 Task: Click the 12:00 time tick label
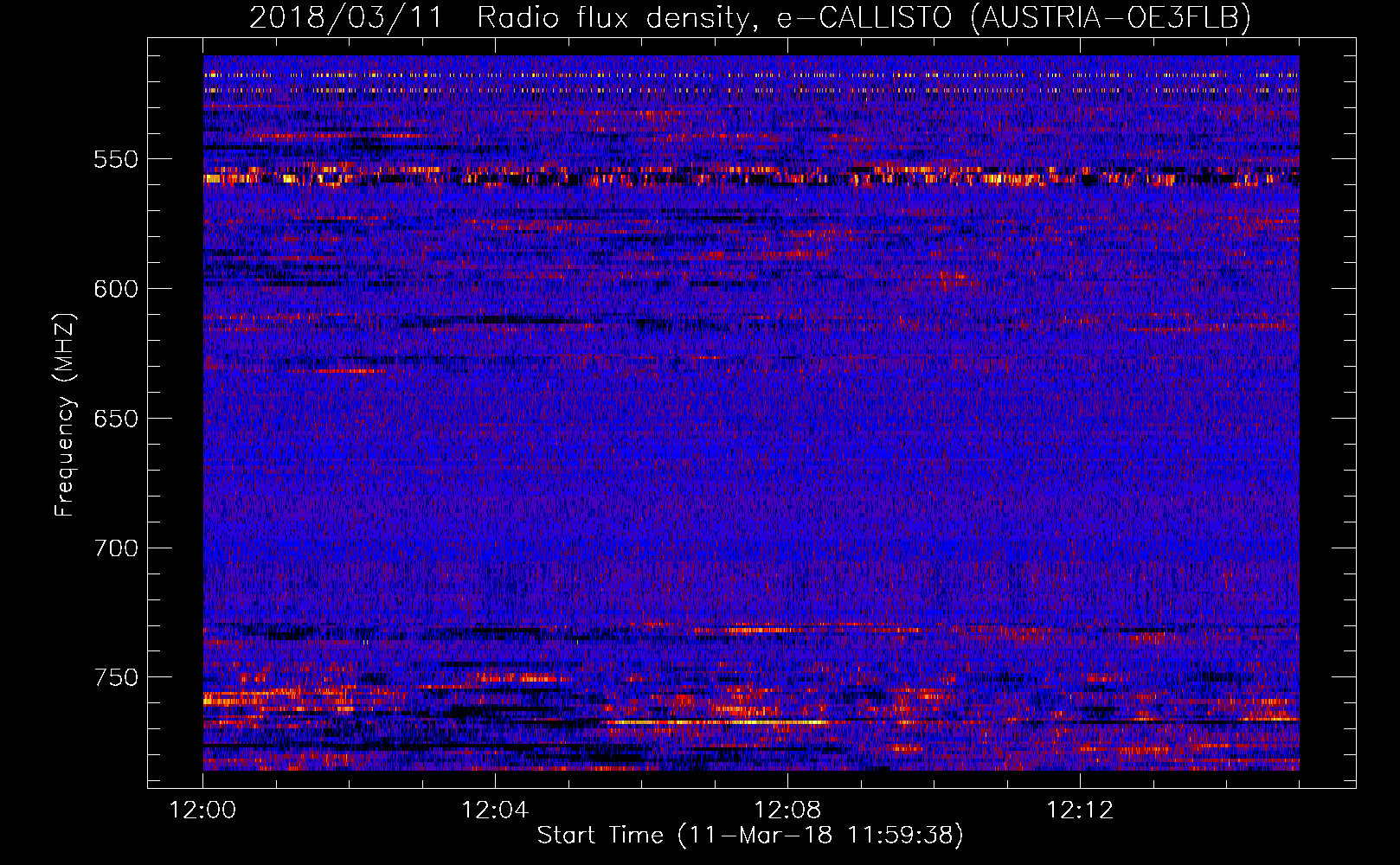coord(202,810)
